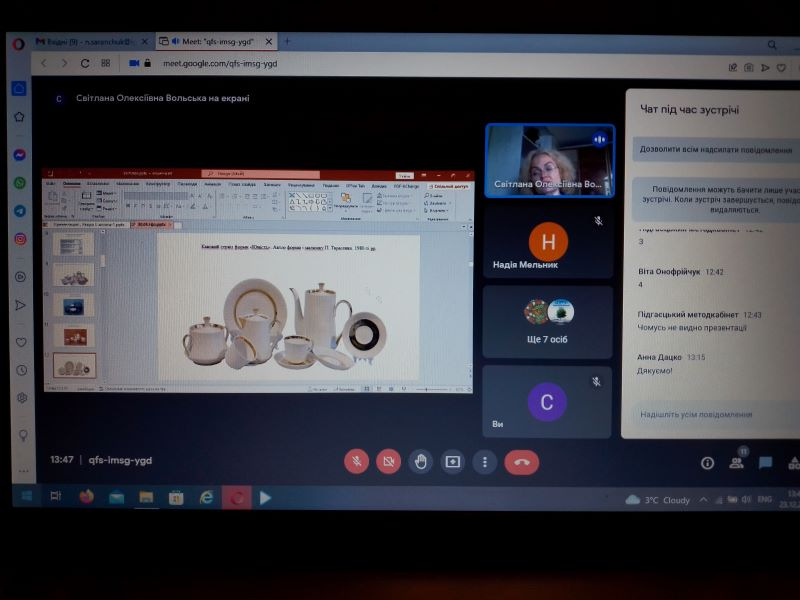
Task: Go forward with the browser forward arrow
Action: click(x=64, y=63)
